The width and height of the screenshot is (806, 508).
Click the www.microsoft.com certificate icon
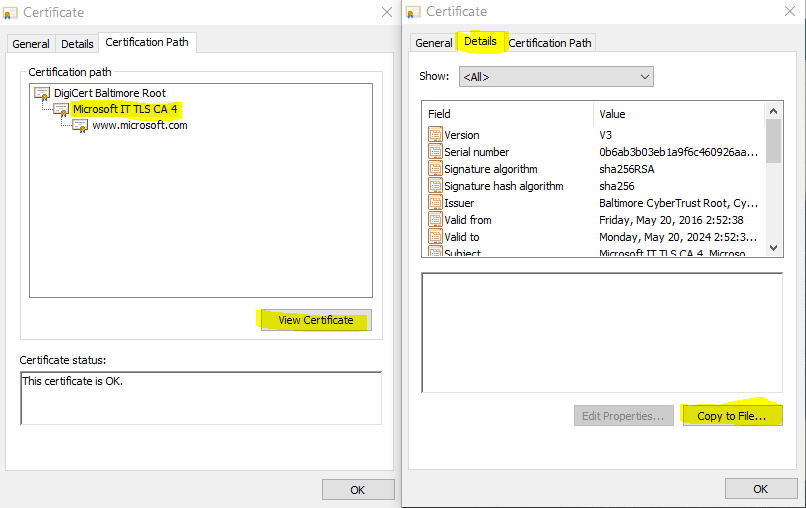(x=80, y=125)
